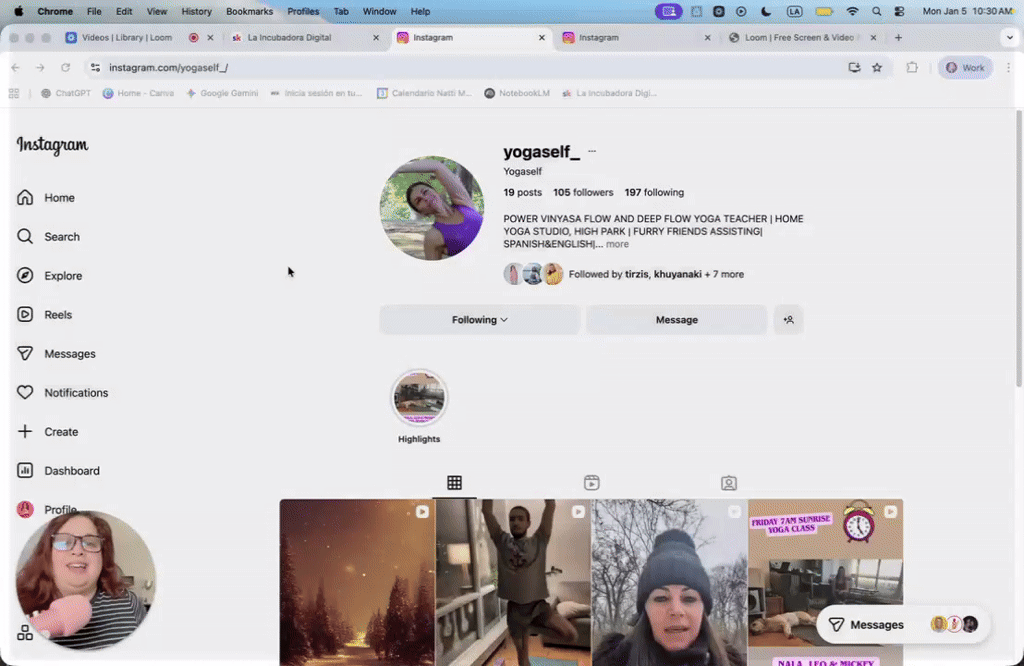View the 105 followers list
The image size is (1024, 666).
[x=583, y=192]
